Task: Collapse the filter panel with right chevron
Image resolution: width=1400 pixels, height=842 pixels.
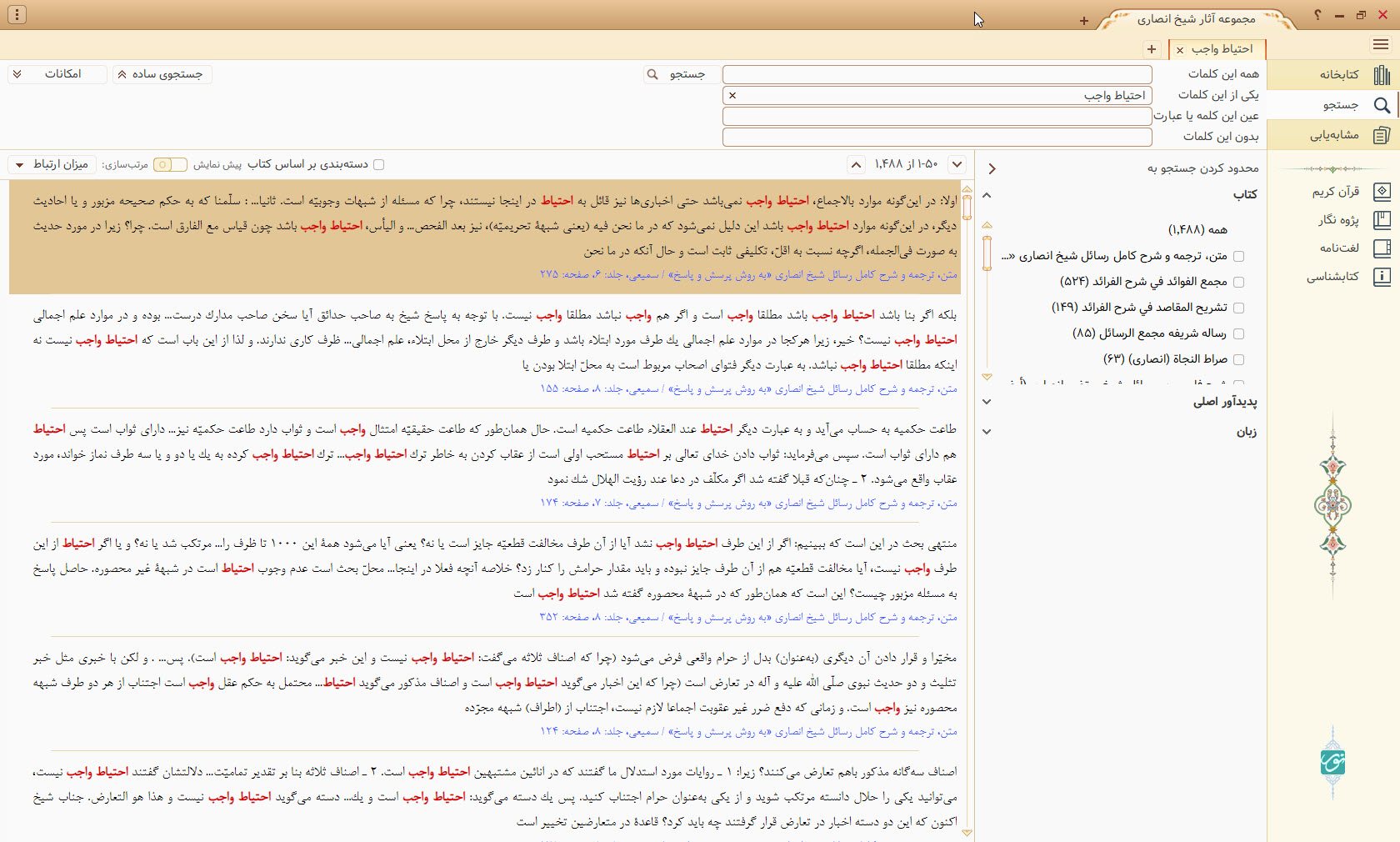Action: 992,168
